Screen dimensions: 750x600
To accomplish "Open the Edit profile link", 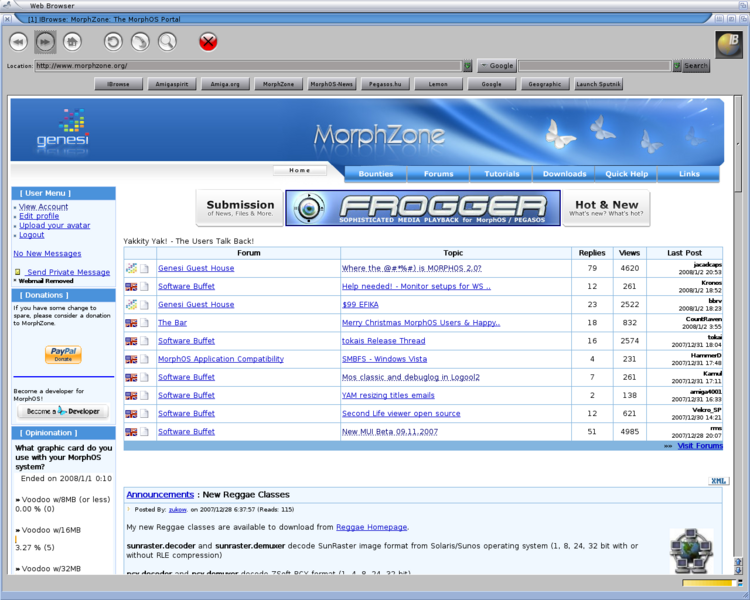I will (x=39, y=216).
